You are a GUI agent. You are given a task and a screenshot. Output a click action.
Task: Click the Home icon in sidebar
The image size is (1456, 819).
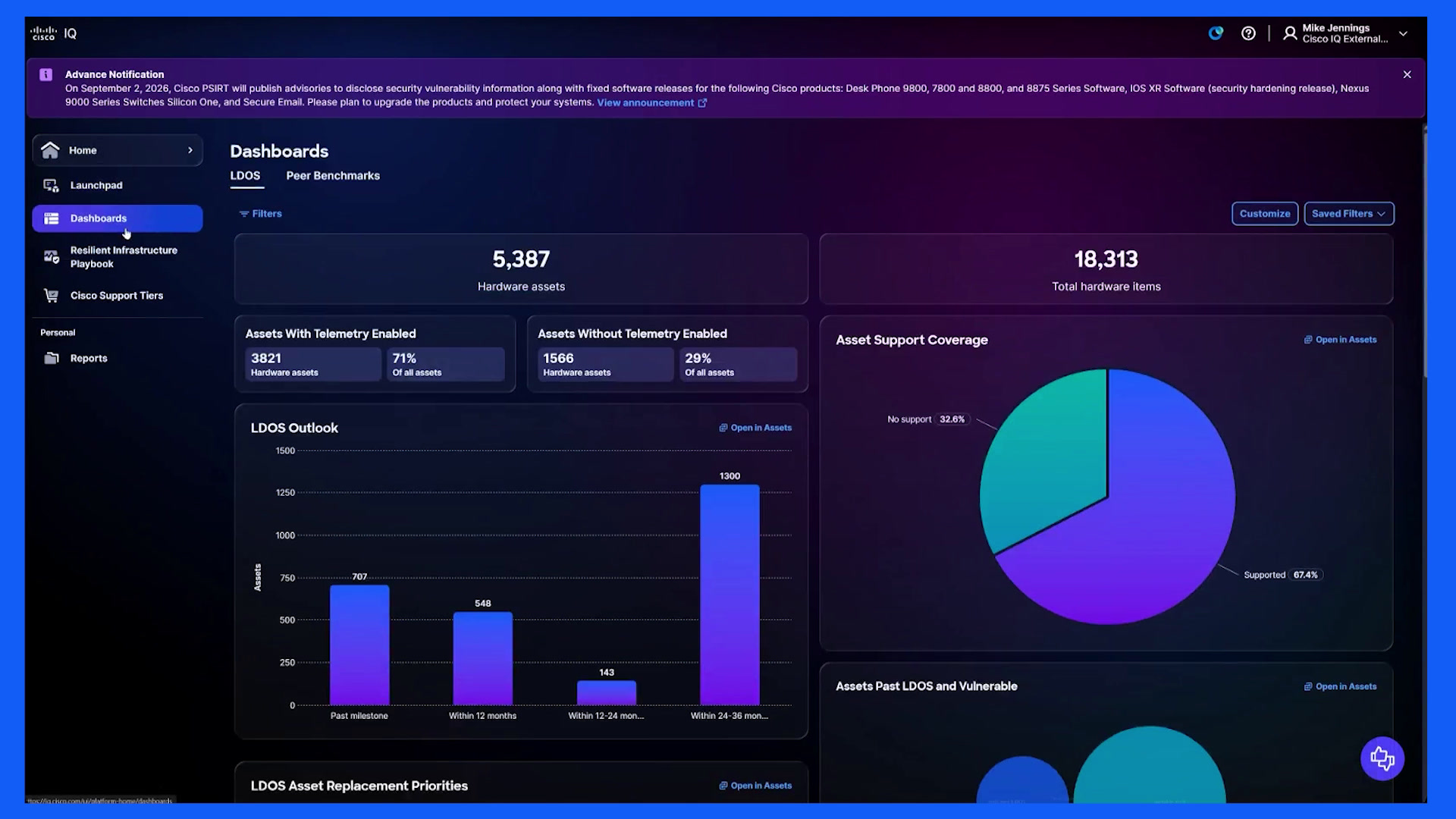click(x=50, y=150)
